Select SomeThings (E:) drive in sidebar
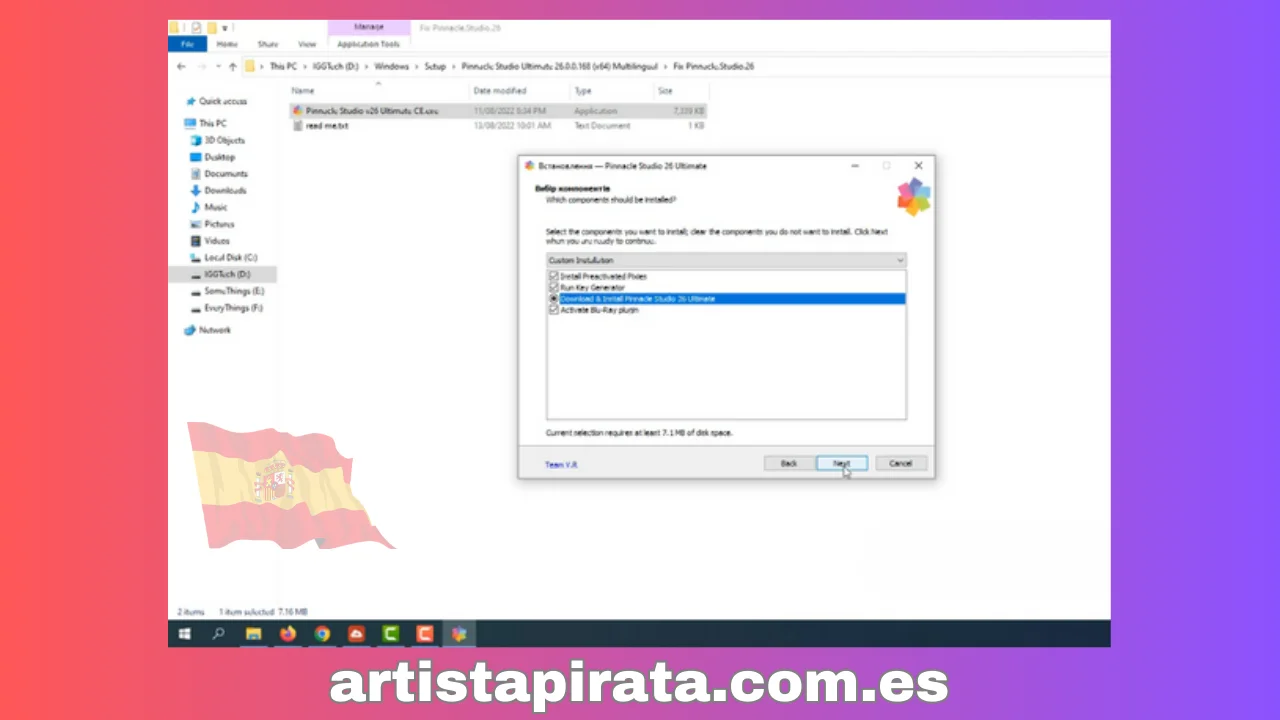1280x720 pixels. [x=233, y=291]
